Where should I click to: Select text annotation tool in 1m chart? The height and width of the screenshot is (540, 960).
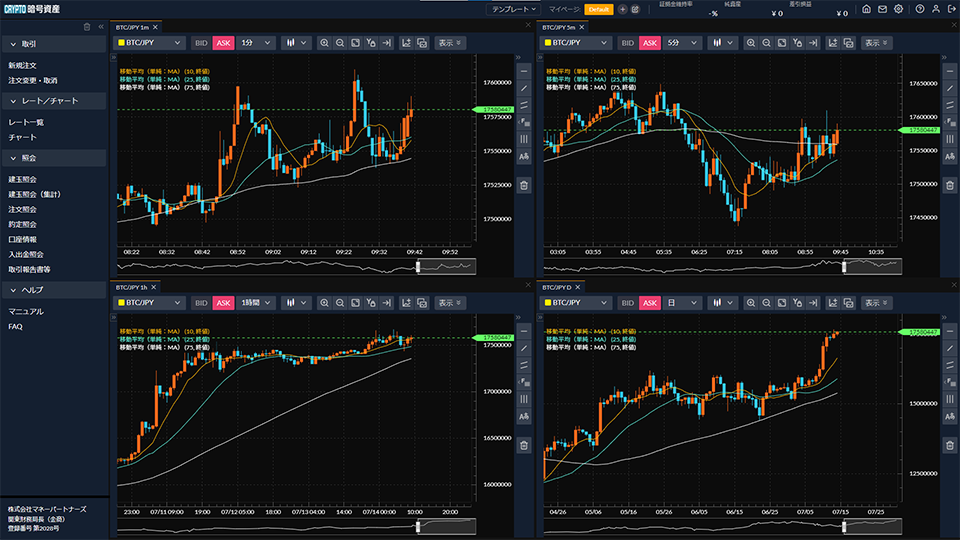coord(523,157)
